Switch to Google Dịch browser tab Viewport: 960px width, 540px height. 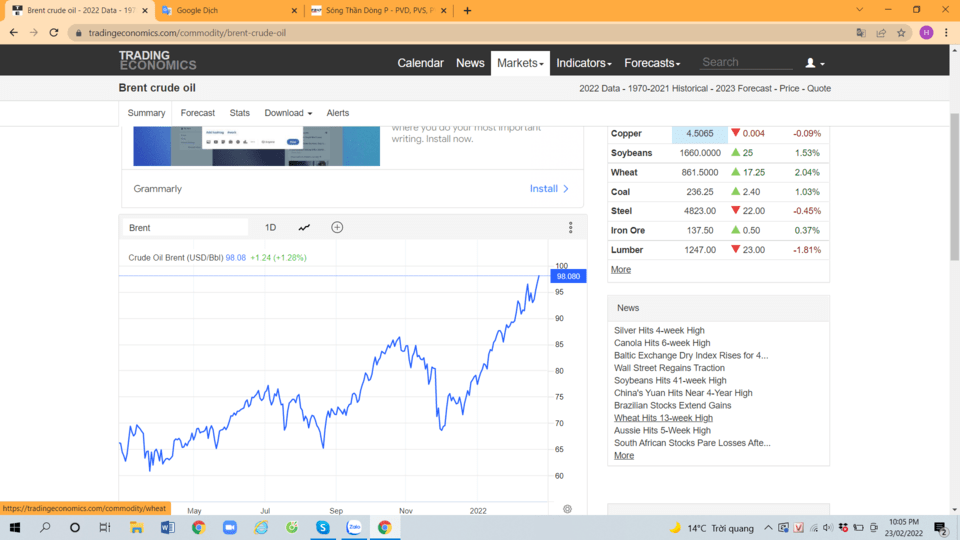point(227,10)
